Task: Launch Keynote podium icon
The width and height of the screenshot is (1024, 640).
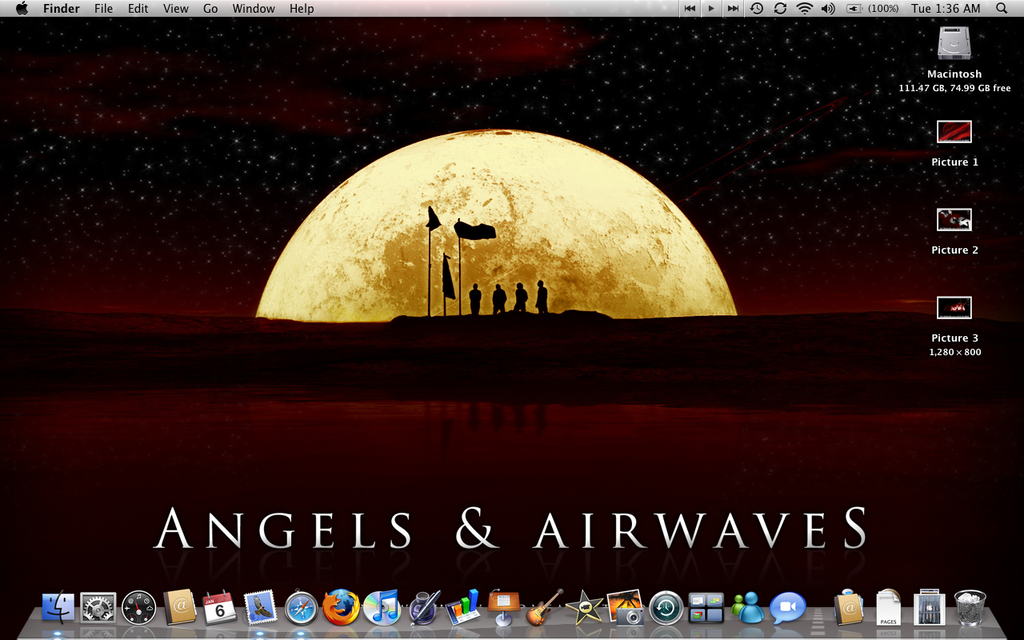Action: click(504, 607)
